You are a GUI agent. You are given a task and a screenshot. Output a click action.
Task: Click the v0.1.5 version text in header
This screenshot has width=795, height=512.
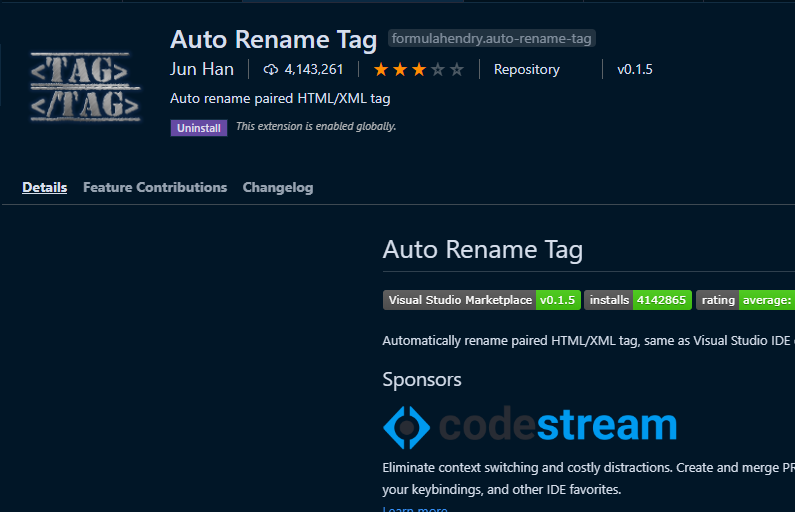(x=635, y=69)
